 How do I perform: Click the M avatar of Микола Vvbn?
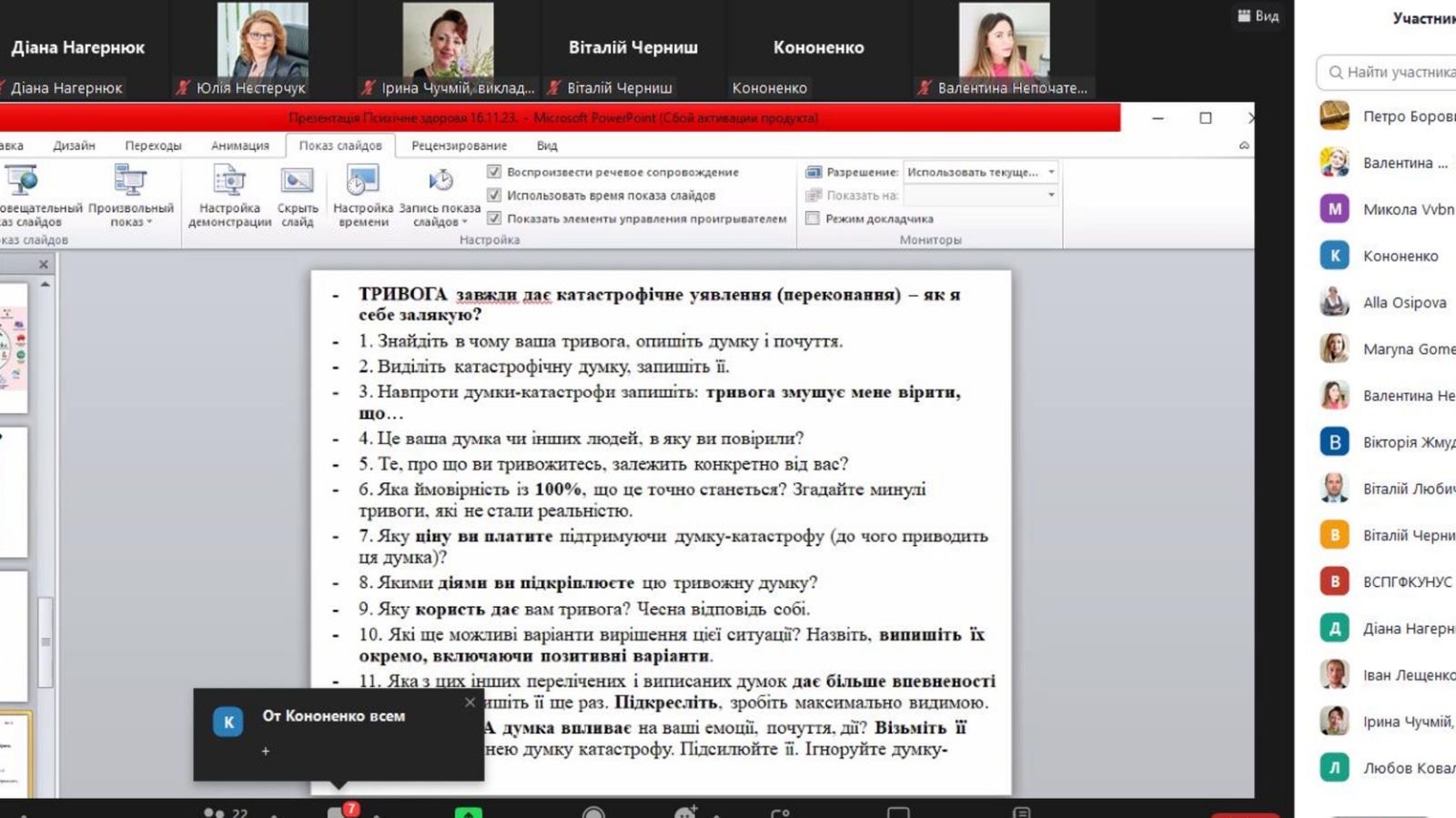coord(1335,208)
